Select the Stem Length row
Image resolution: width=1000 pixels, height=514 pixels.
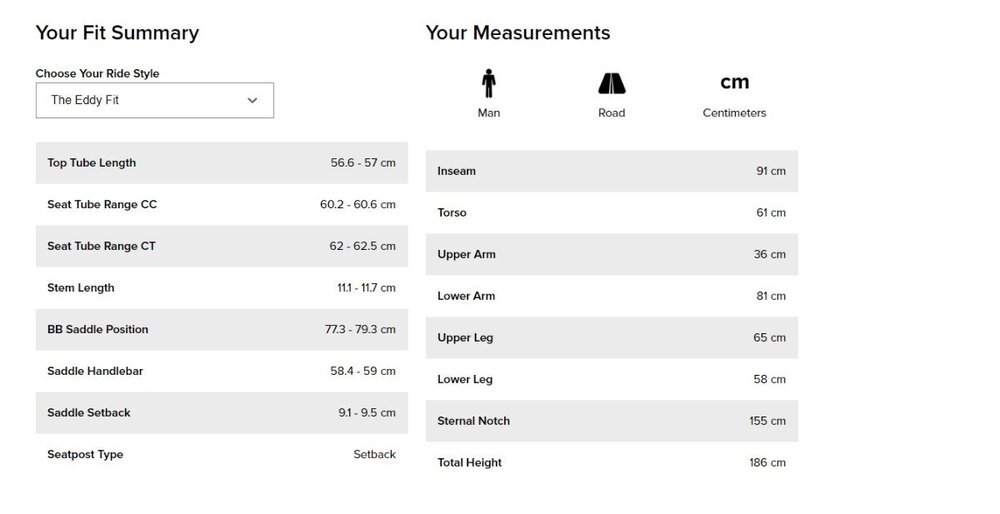[221, 288]
